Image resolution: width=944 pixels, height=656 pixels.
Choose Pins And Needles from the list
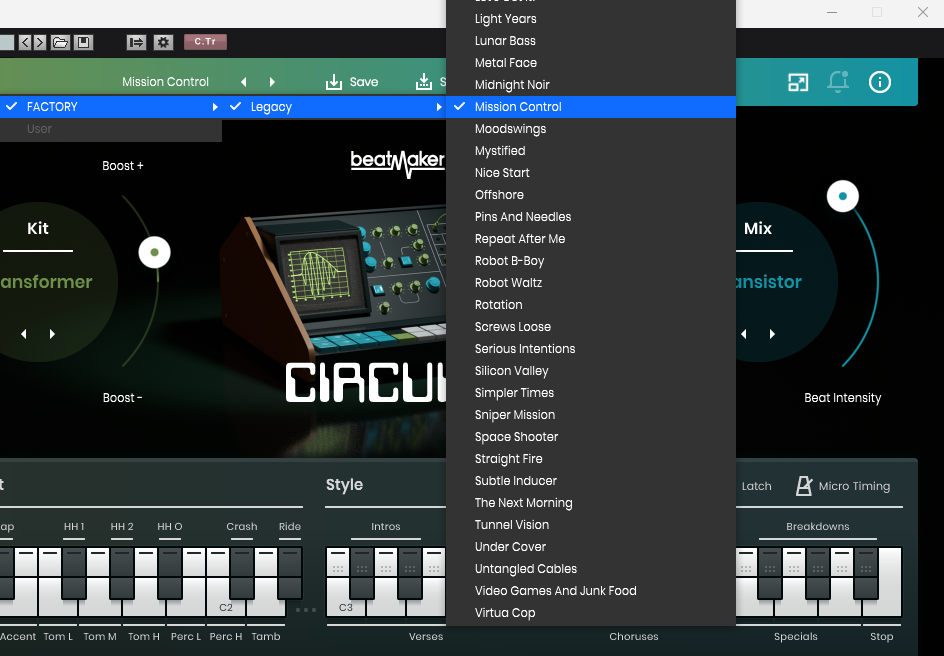591,217
